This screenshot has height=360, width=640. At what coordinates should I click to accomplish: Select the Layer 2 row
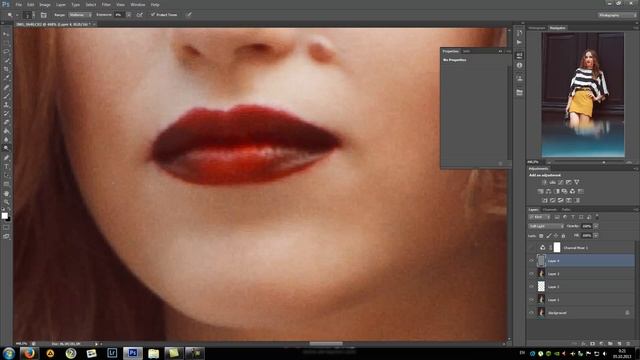pos(581,287)
